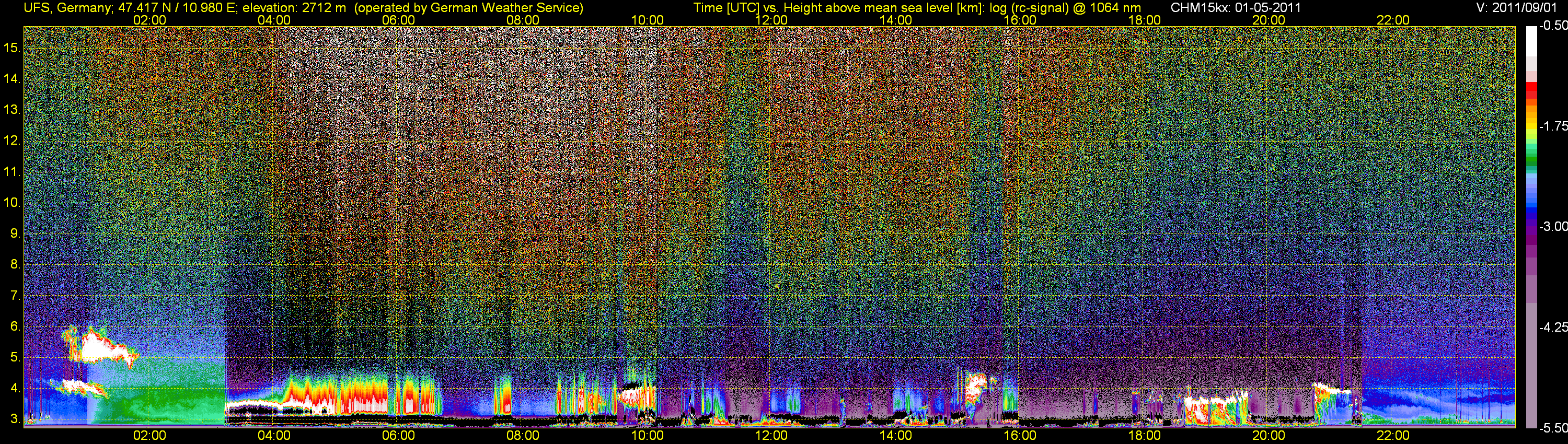Click the 10:00 label on the top time axis
The image size is (1568, 444).
647,20
